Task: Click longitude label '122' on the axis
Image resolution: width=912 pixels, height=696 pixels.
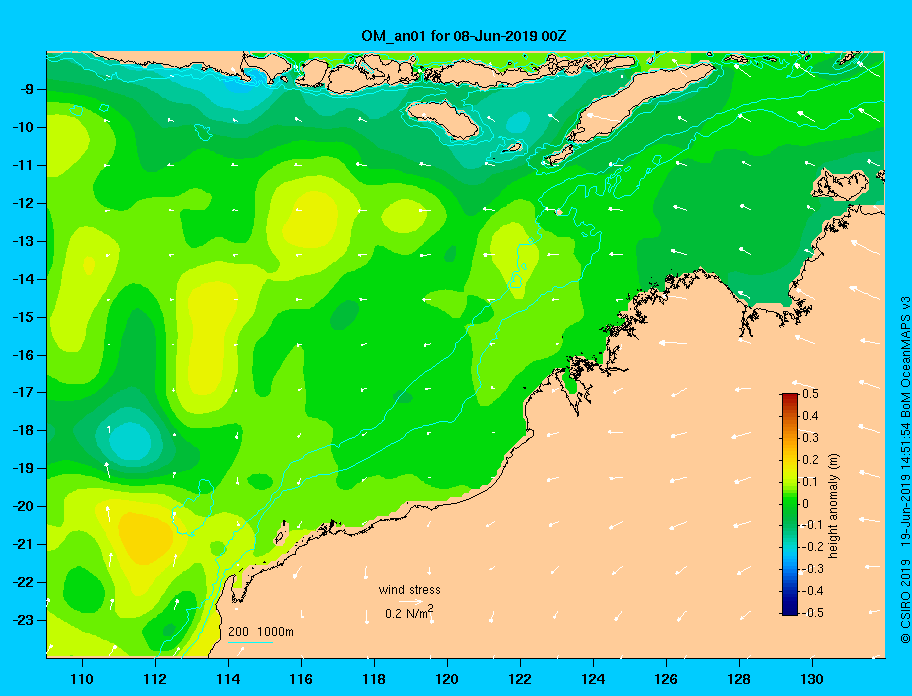Action: click(519, 679)
